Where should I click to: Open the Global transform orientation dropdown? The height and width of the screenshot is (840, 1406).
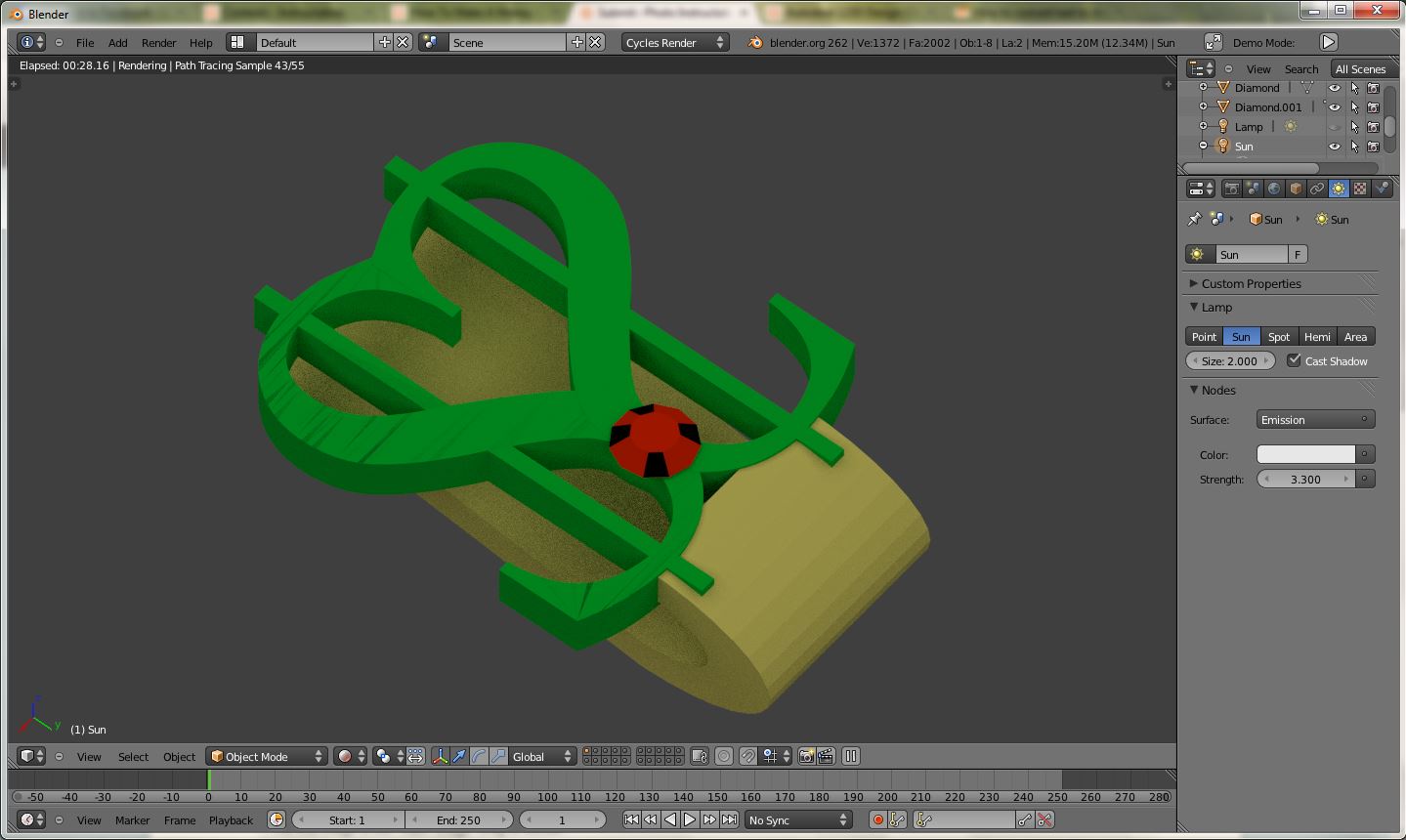(x=543, y=756)
